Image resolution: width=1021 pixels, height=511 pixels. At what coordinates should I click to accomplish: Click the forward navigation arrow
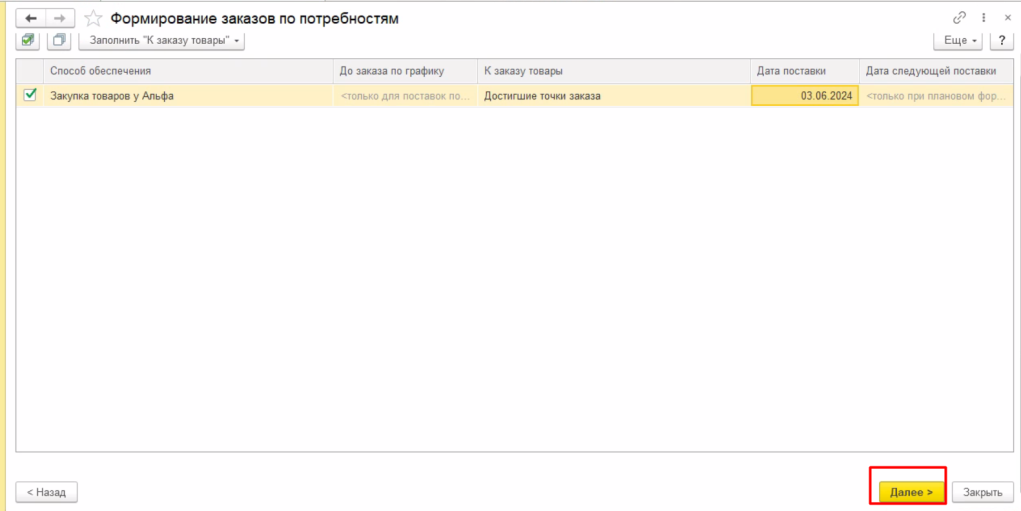tap(58, 18)
